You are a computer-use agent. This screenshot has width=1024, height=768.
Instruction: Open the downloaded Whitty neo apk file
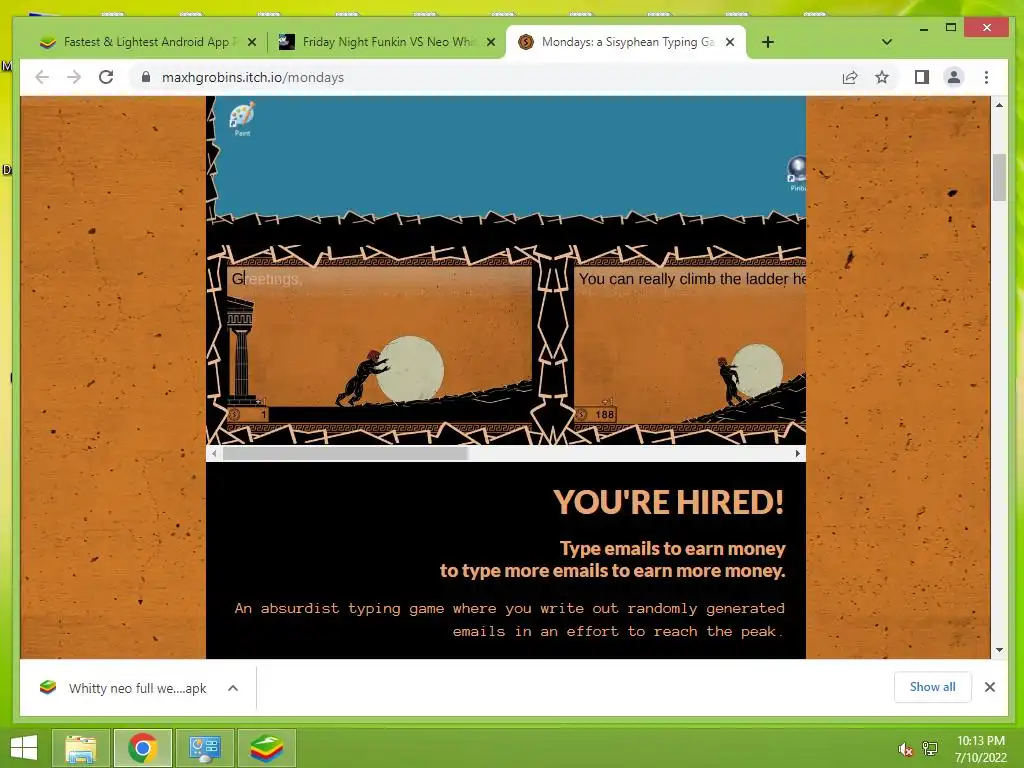click(x=124, y=688)
